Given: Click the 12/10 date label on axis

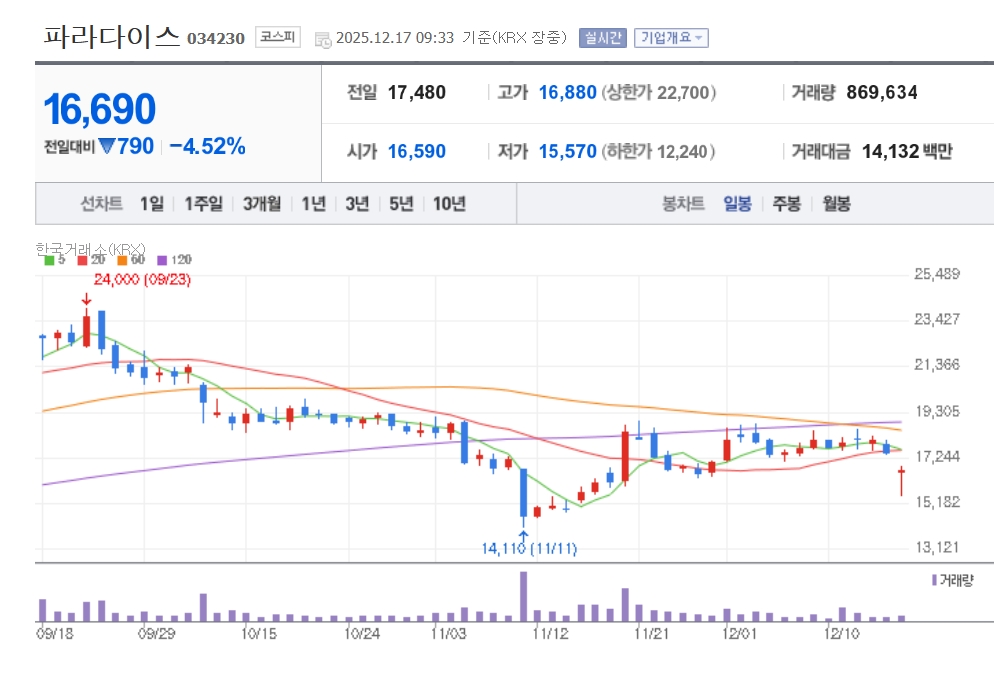Looking at the screenshot, I should (x=841, y=634).
